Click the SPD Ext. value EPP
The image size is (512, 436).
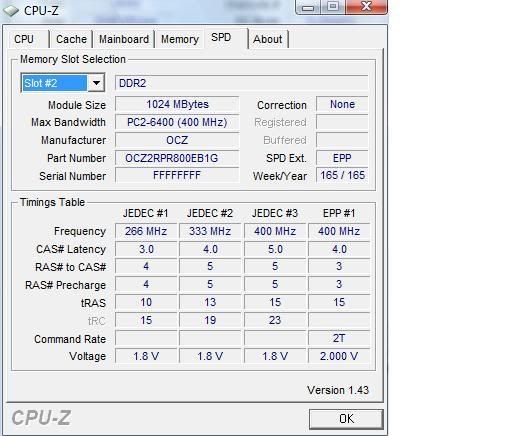click(x=342, y=158)
